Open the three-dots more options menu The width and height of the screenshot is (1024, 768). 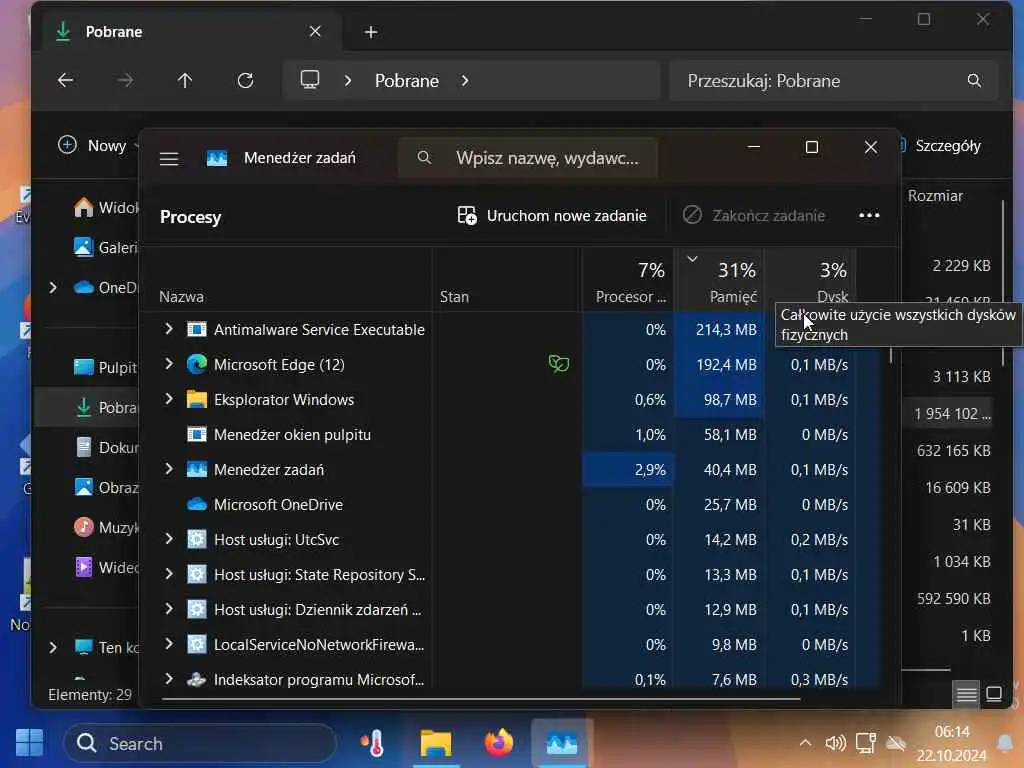(869, 216)
